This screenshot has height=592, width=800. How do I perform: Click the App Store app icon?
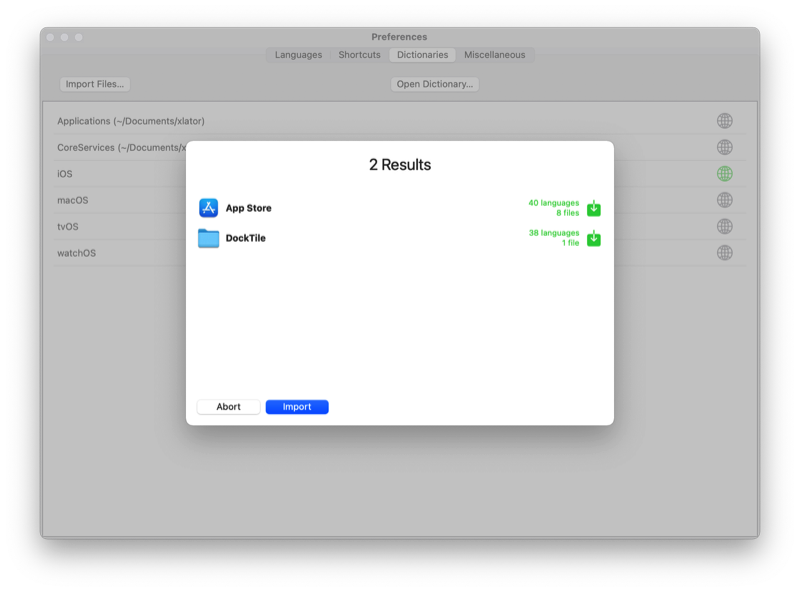[x=208, y=208]
